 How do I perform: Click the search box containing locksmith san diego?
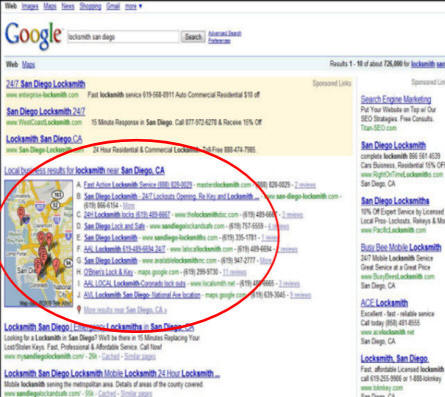click(123, 37)
